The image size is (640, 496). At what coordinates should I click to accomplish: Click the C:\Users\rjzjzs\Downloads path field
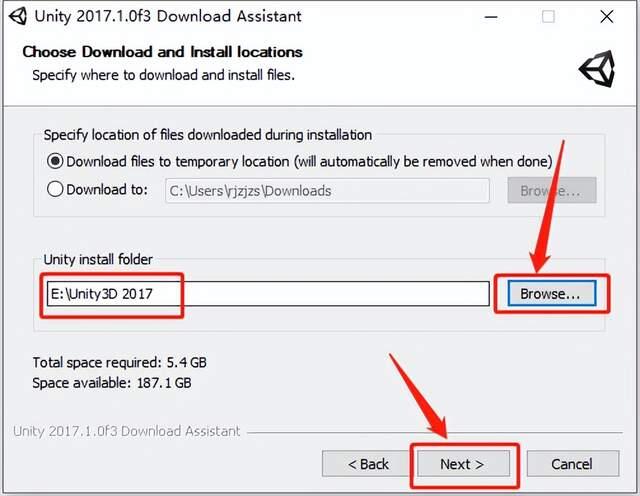[327, 190]
